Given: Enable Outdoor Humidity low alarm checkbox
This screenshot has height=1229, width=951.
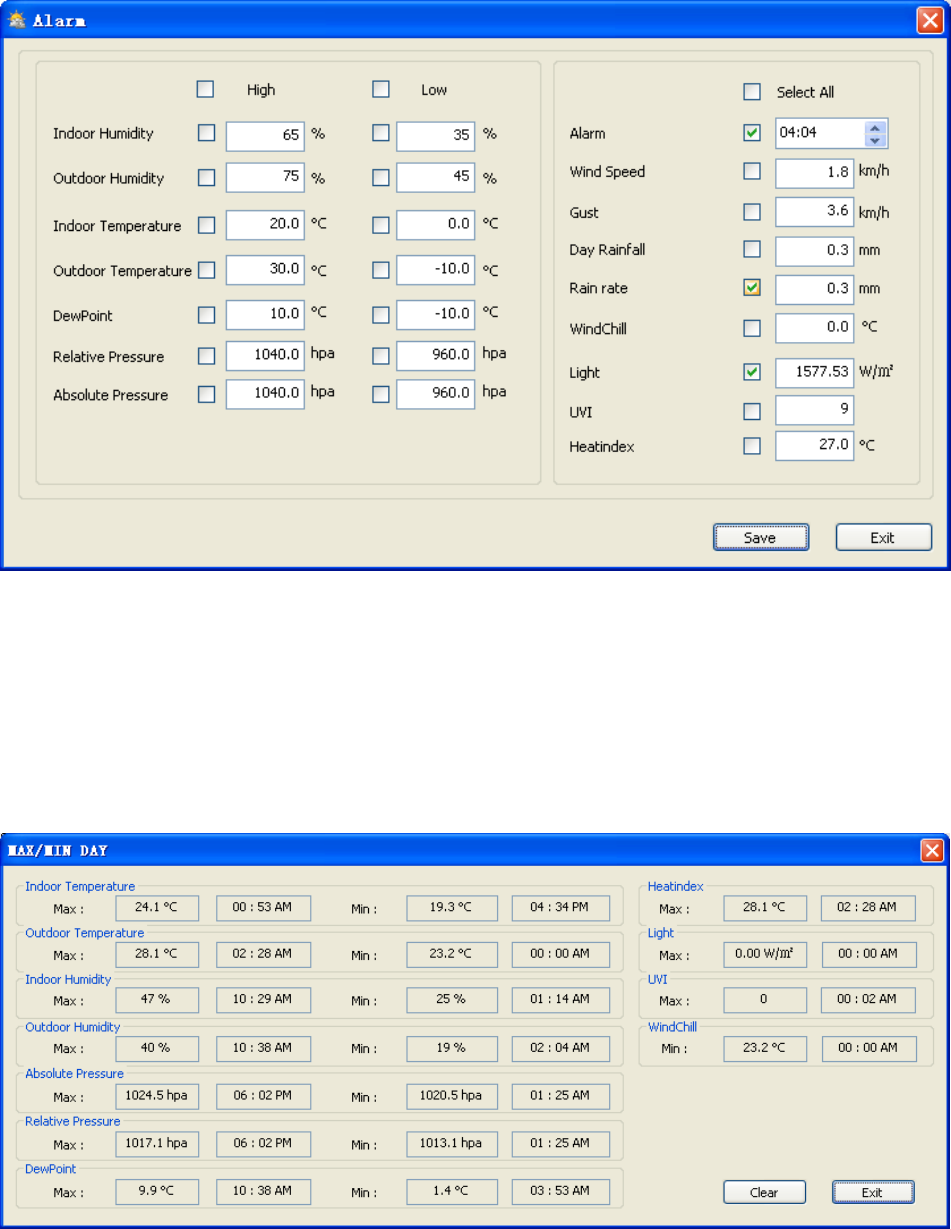Looking at the screenshot, I should coord(380,177).
